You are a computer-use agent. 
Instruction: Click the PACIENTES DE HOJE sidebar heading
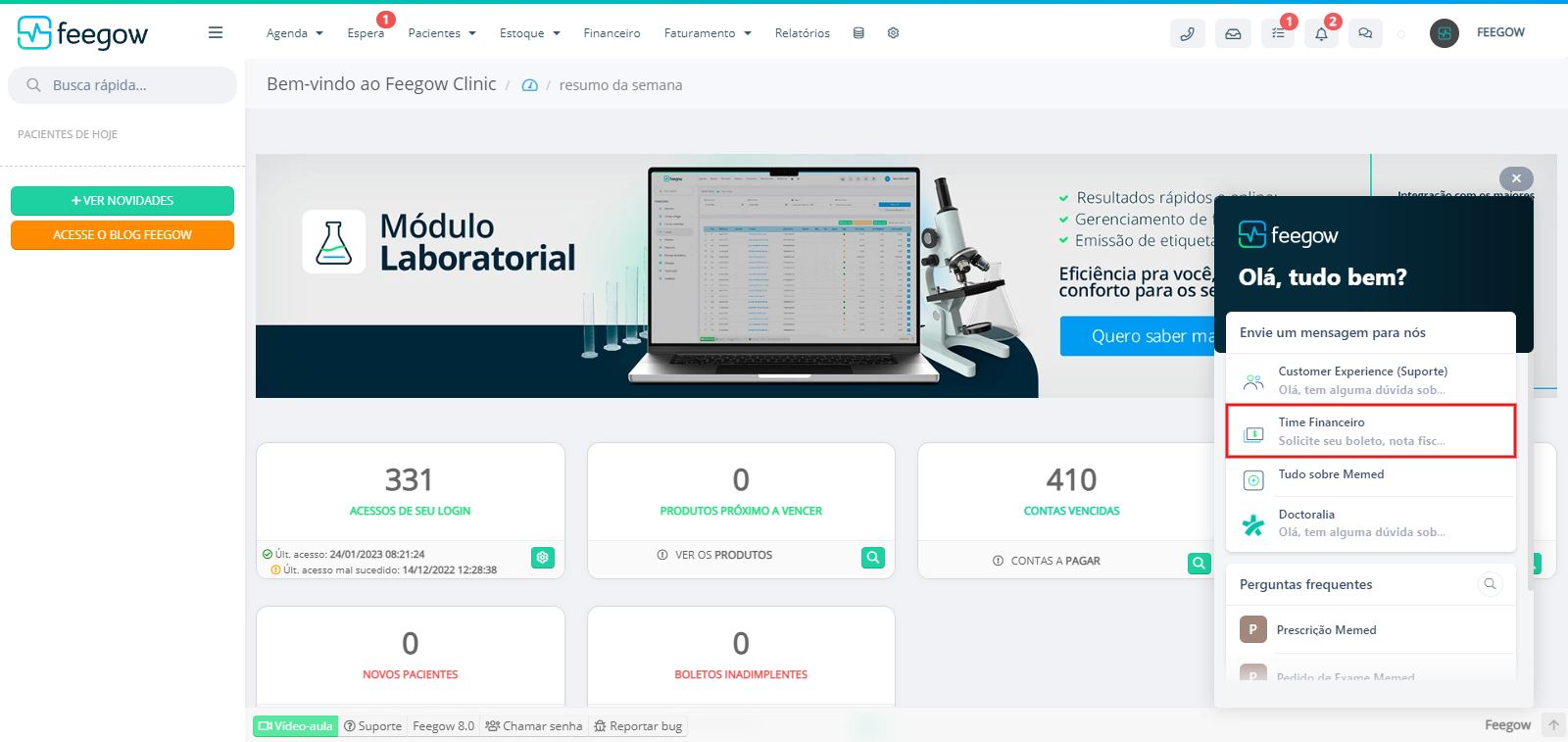tap(68, 134)
